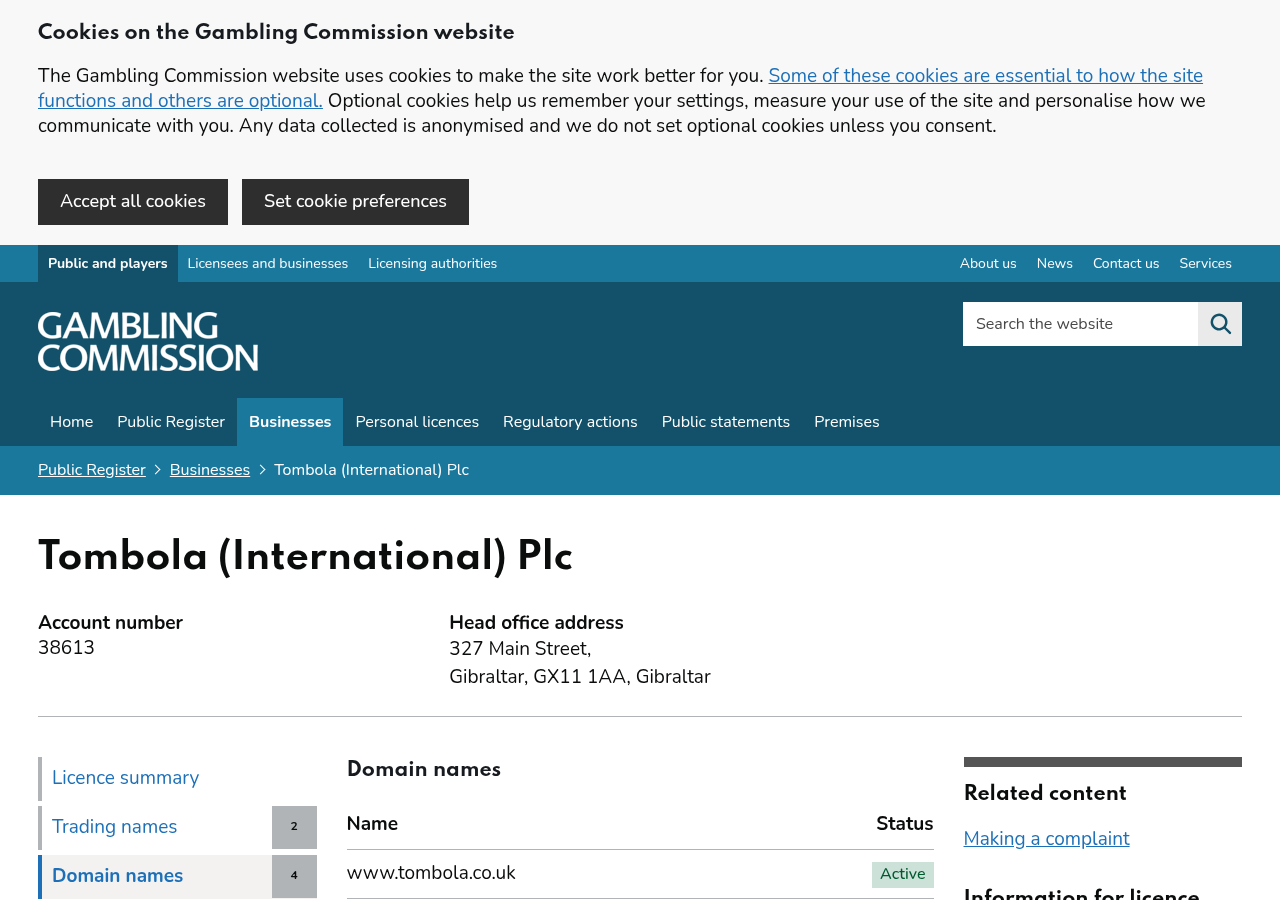Viewport: 1280px width, 900px height.
Task: Click the Trading names count badge 2
Action: pyautogui.click(x=294, y=827)
